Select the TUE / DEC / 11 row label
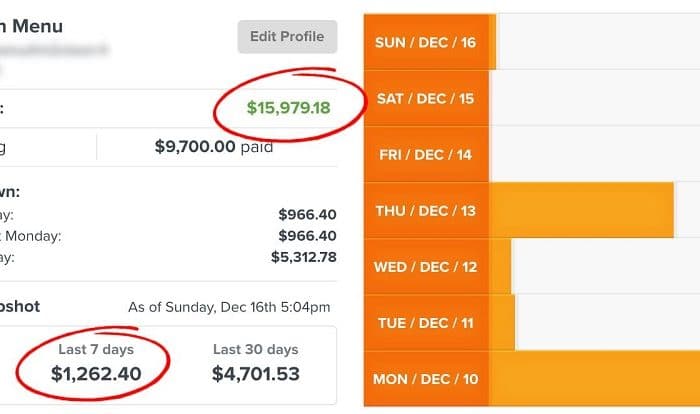The width and height of the screenshot is (700, 414). (426, 322)
